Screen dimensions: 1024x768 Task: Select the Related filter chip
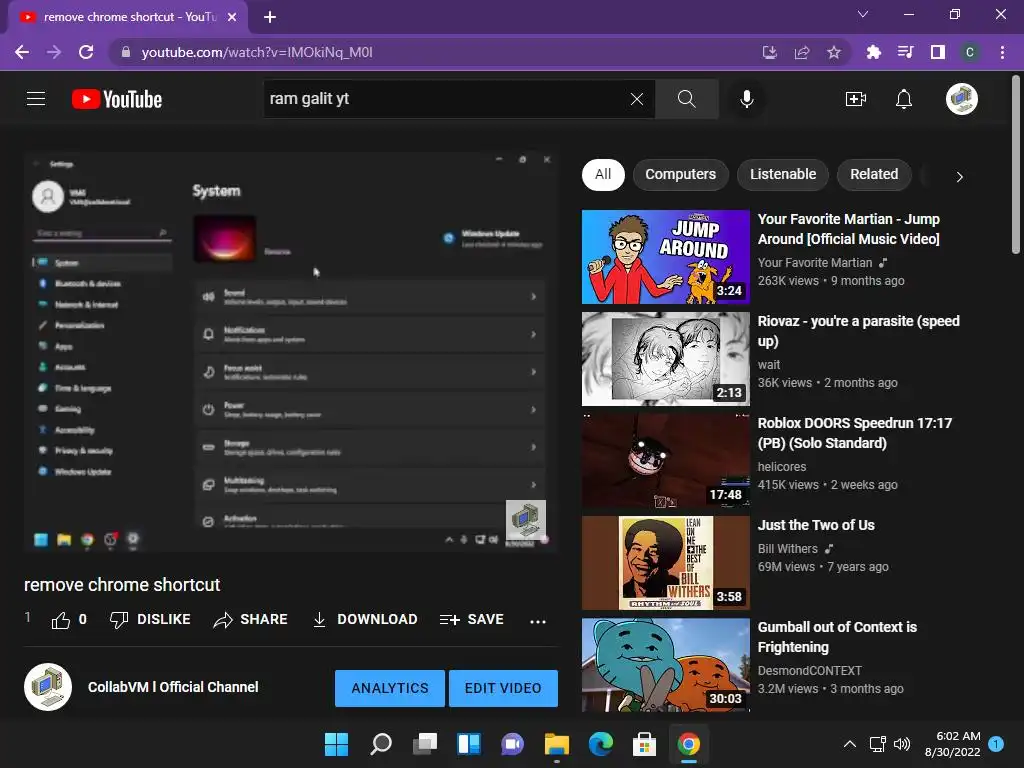874,174
